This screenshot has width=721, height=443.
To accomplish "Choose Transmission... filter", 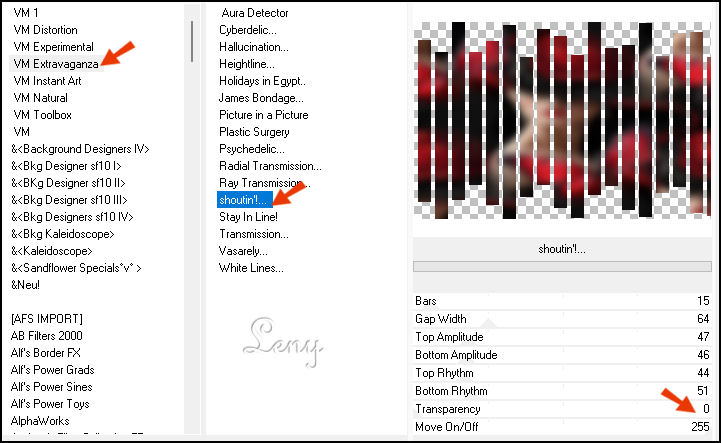I will [254, 234].
